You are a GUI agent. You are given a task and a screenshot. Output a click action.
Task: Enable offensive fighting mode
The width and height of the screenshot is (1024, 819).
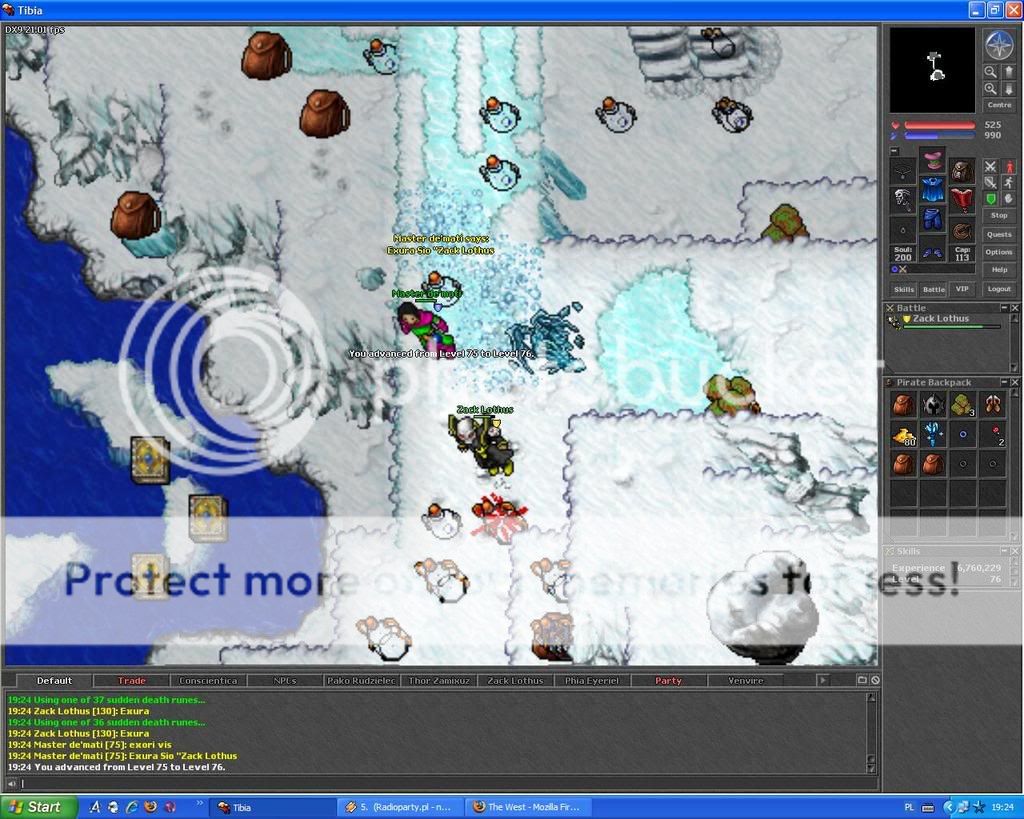coord(991,167)
